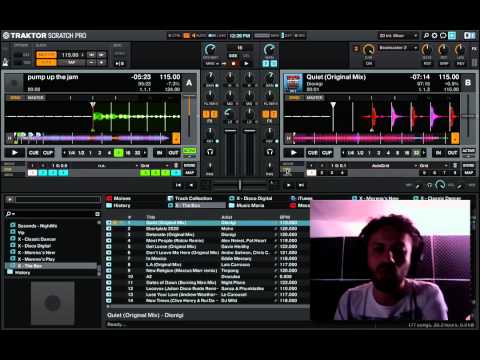Shift loop sizes left arrow on Deck A

click(x=64, y=153)
